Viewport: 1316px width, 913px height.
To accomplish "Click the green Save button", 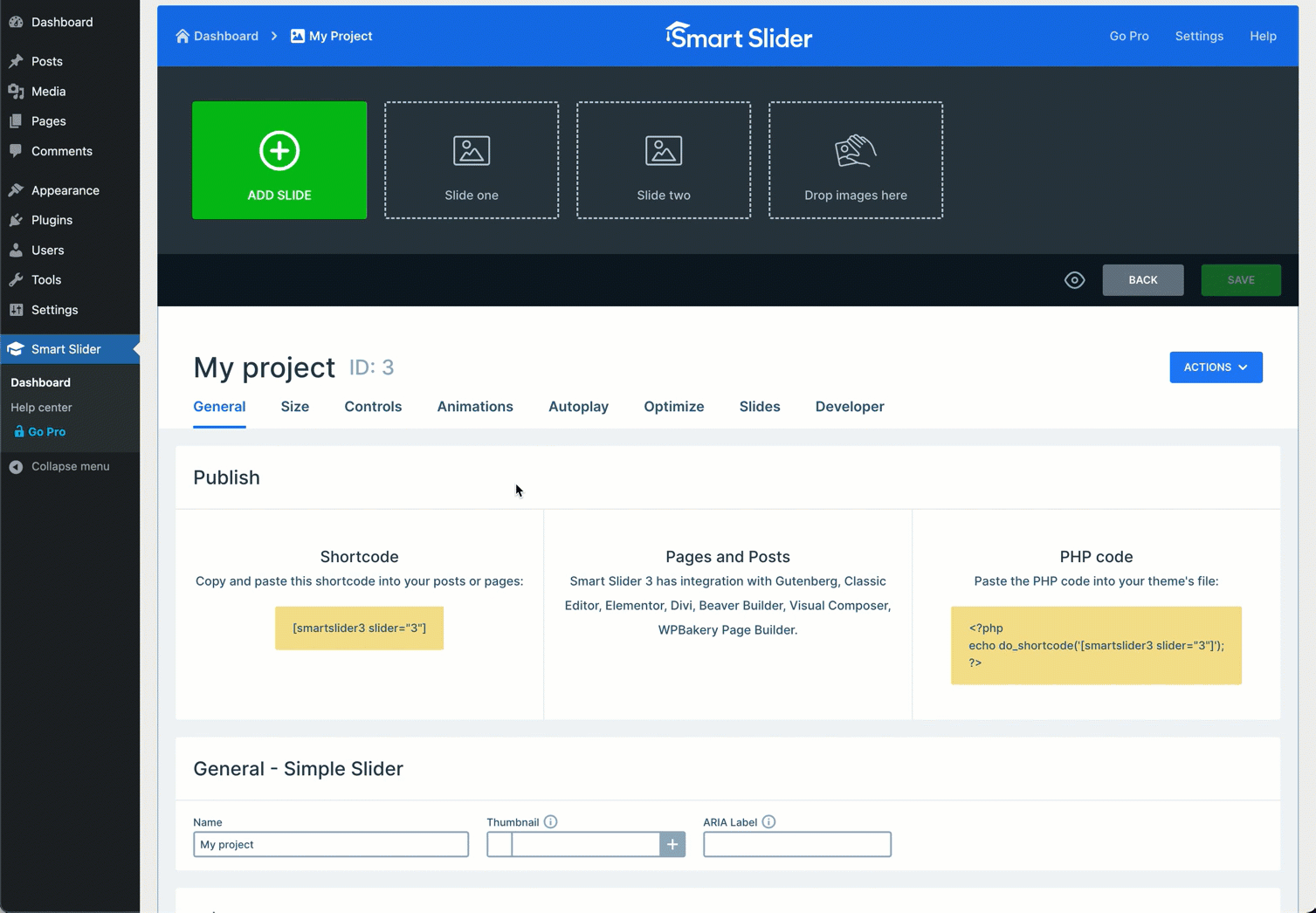I will click(x=1241, y=280).
